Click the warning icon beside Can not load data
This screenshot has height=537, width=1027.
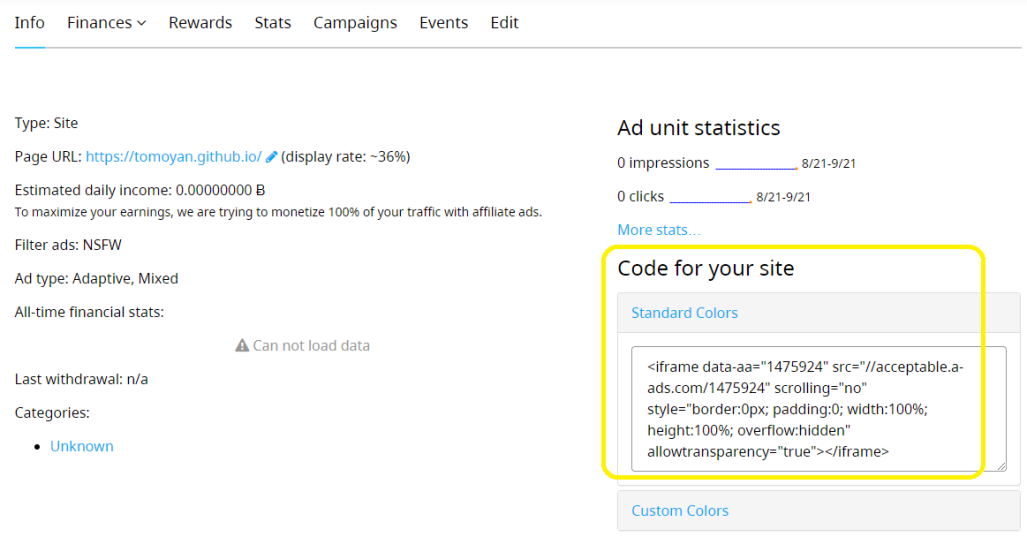(242, 345)
